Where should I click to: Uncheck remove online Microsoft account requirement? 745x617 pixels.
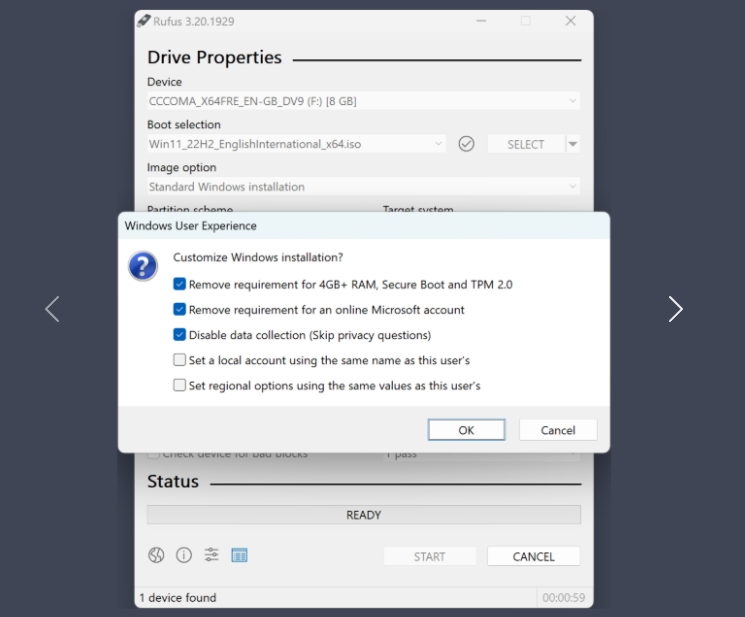179,310
